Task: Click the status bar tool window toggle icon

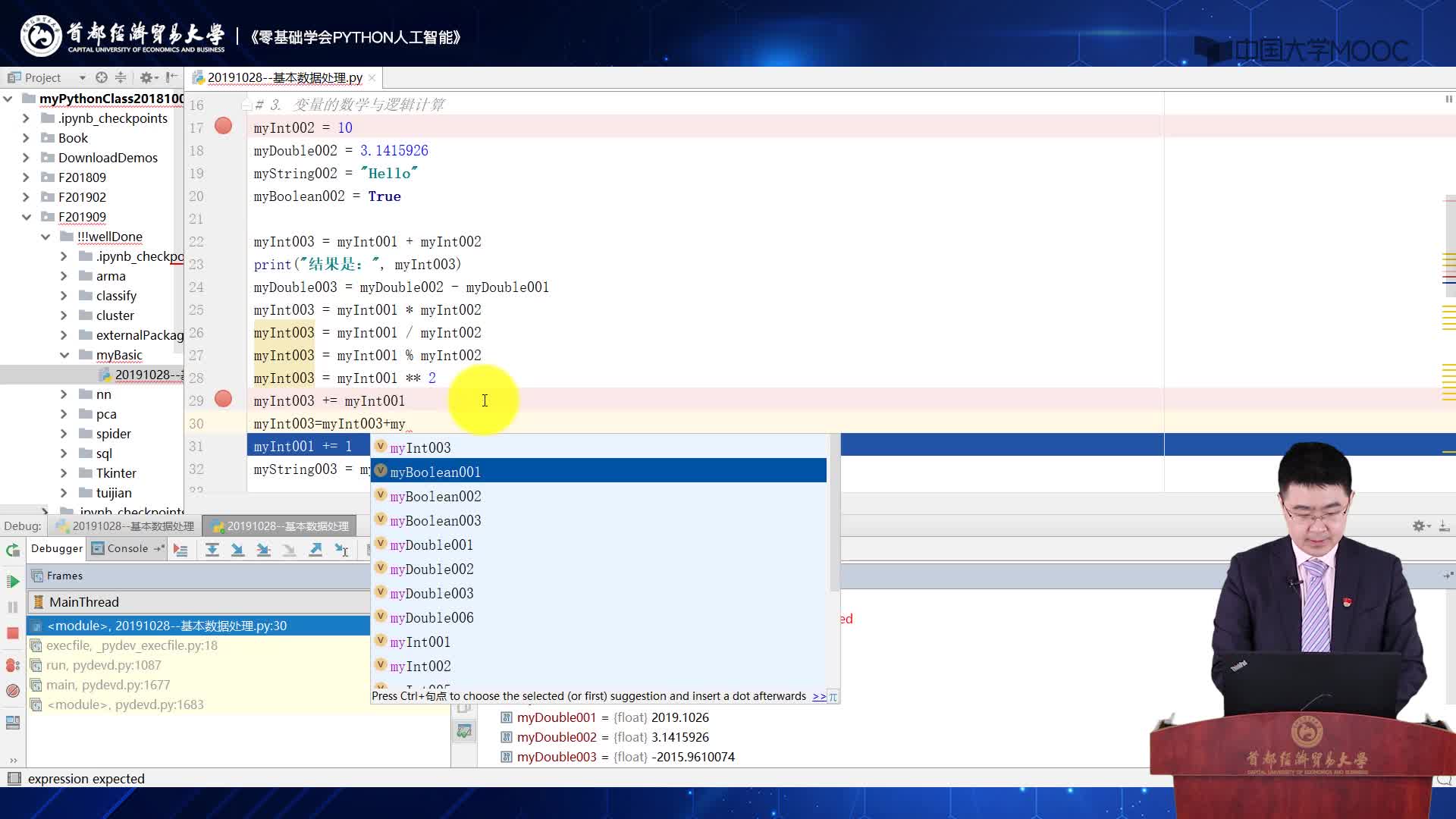Action: (14, 778)
